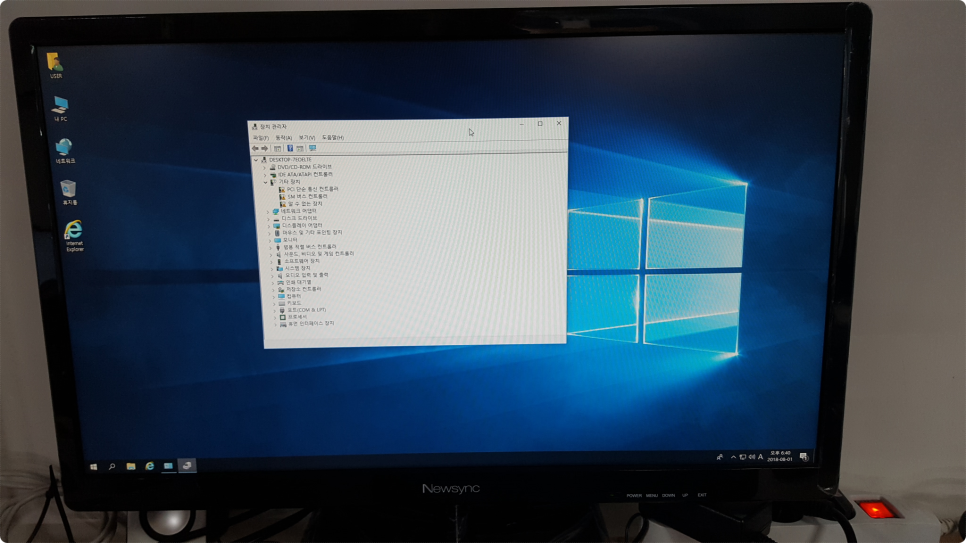Click the 내 PC desktop icon
The width and height of the screenshot is (966, 543).
[60, 108]
